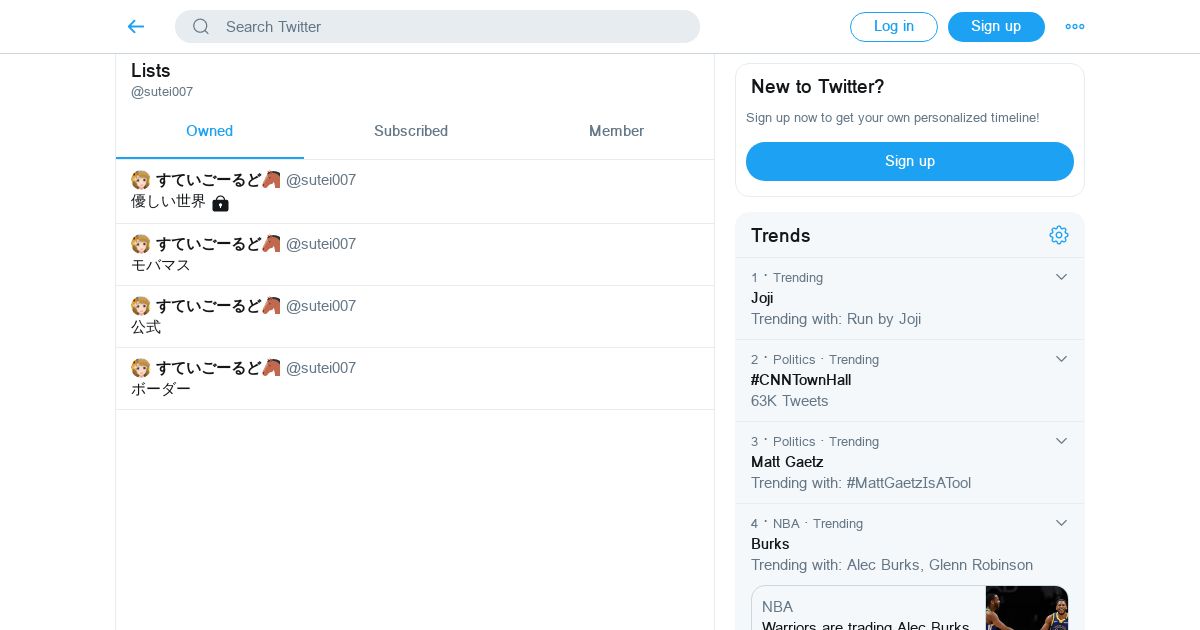Click the back arrow icon

pos(136,27)
